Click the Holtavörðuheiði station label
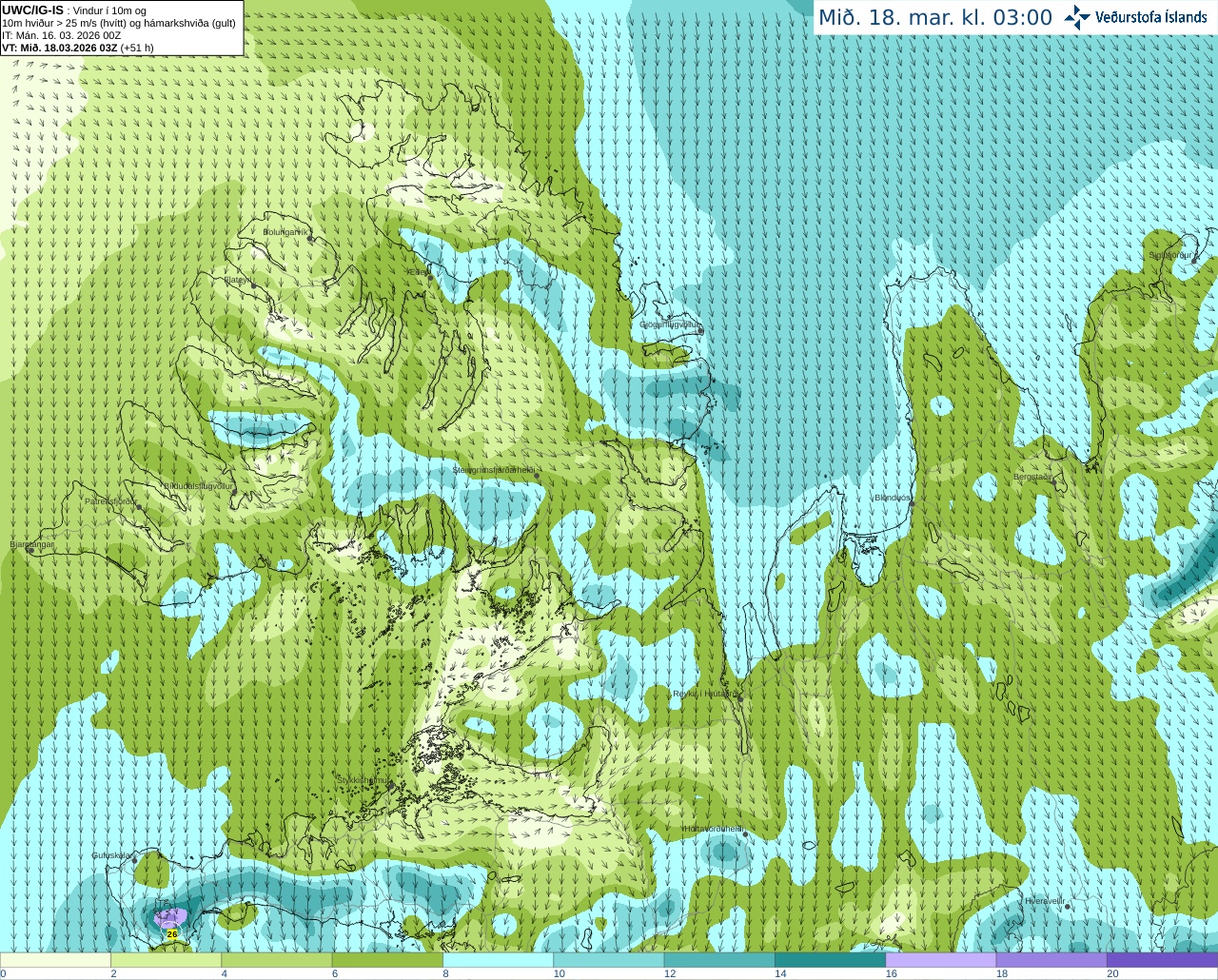 click(714, 829)
